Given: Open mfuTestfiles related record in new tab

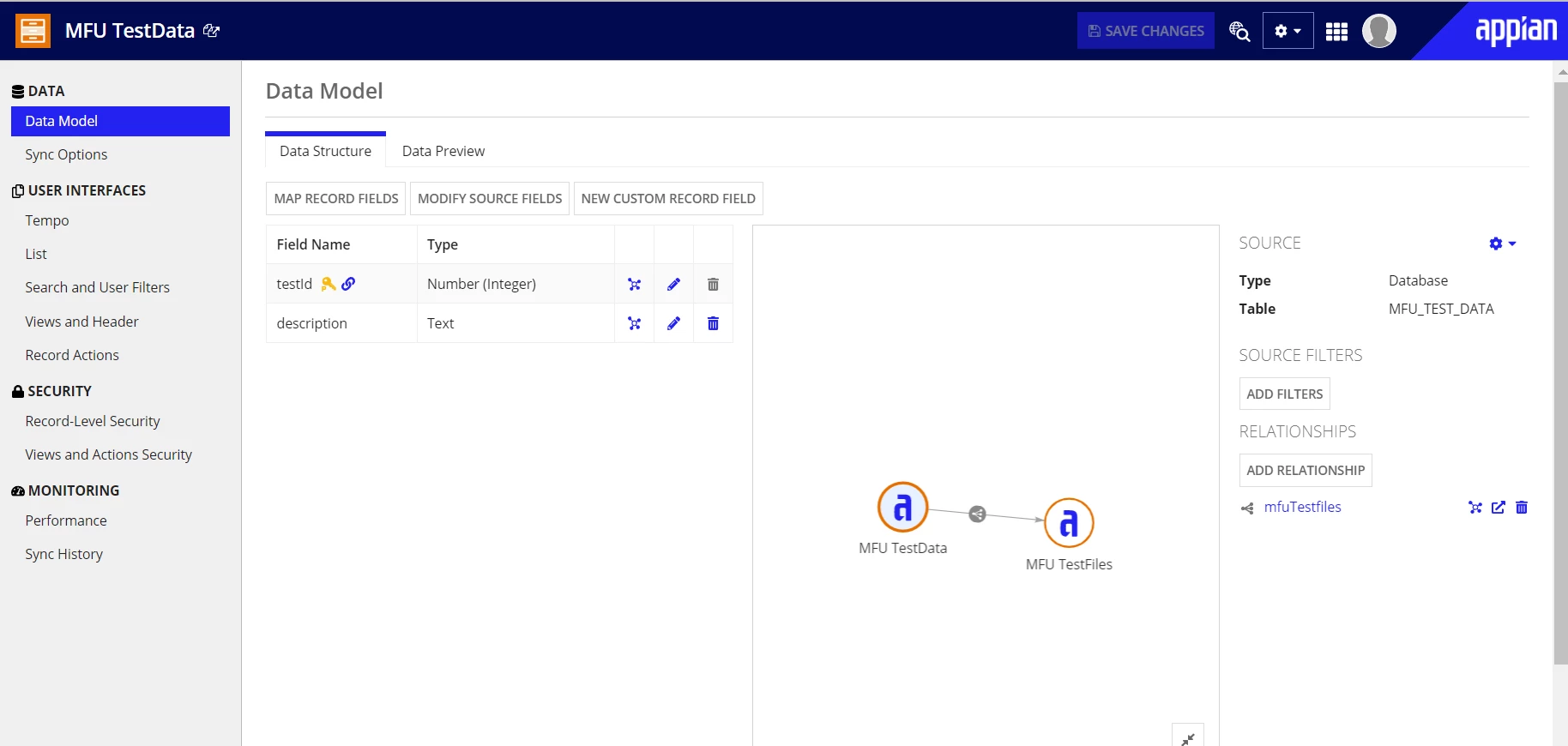Looking at the screenshot, I should [1499, 508].
